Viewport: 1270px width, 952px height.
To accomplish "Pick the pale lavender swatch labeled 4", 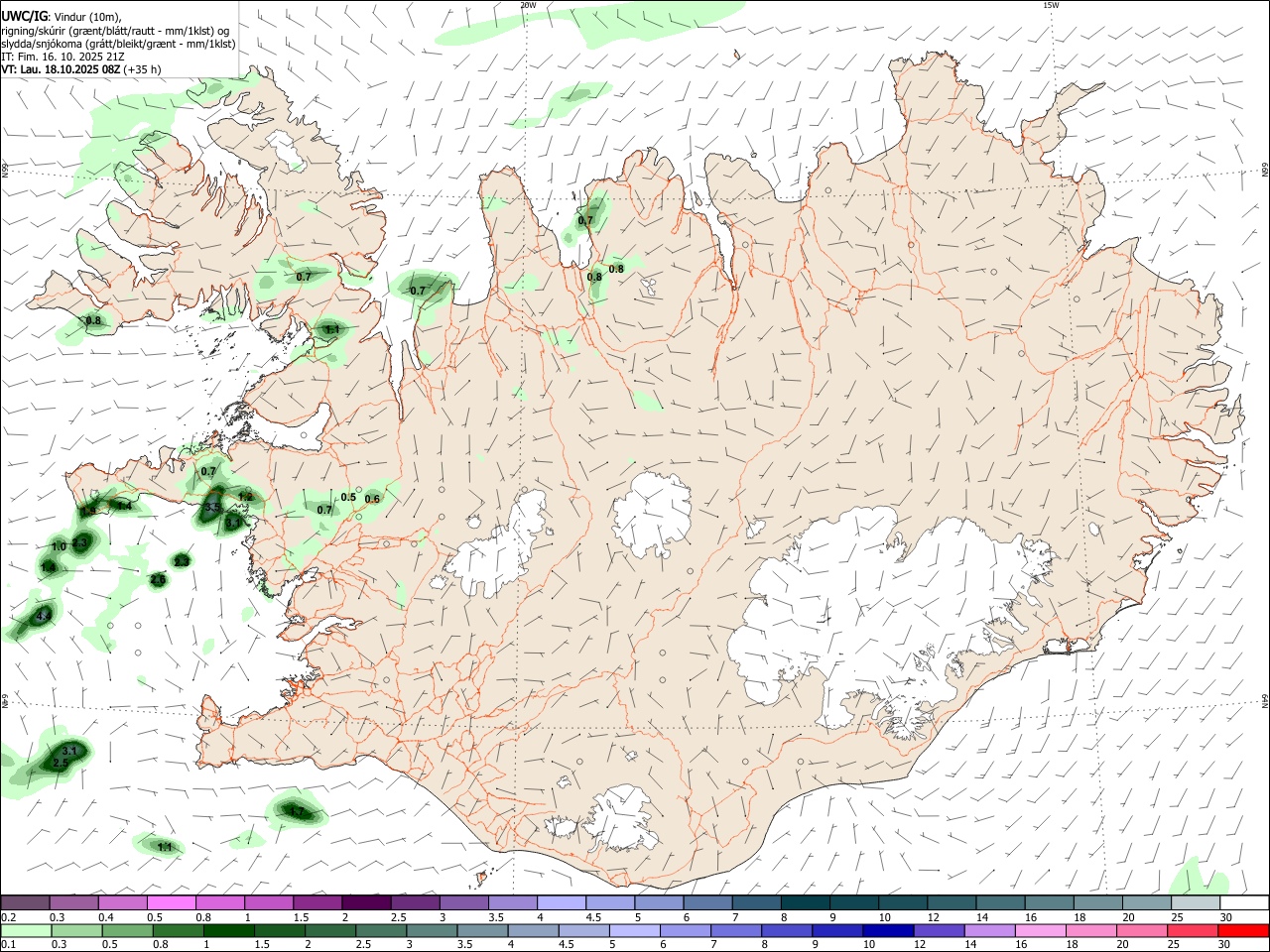I will [x=561, y=903].
